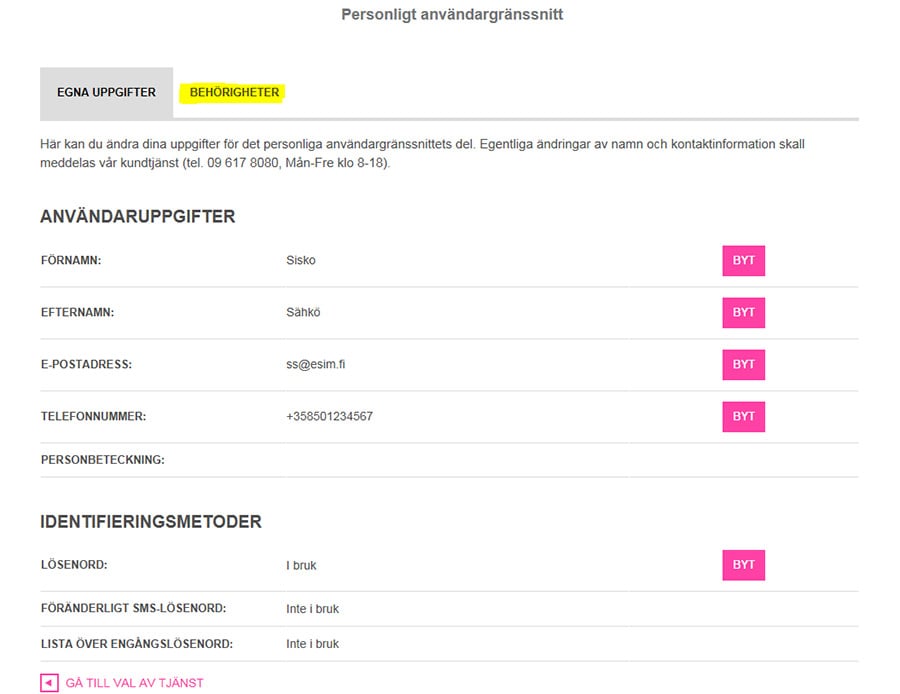900x694 pixels.
Task: Change Telefonnummer via BYT button
Action: (743, 416)
